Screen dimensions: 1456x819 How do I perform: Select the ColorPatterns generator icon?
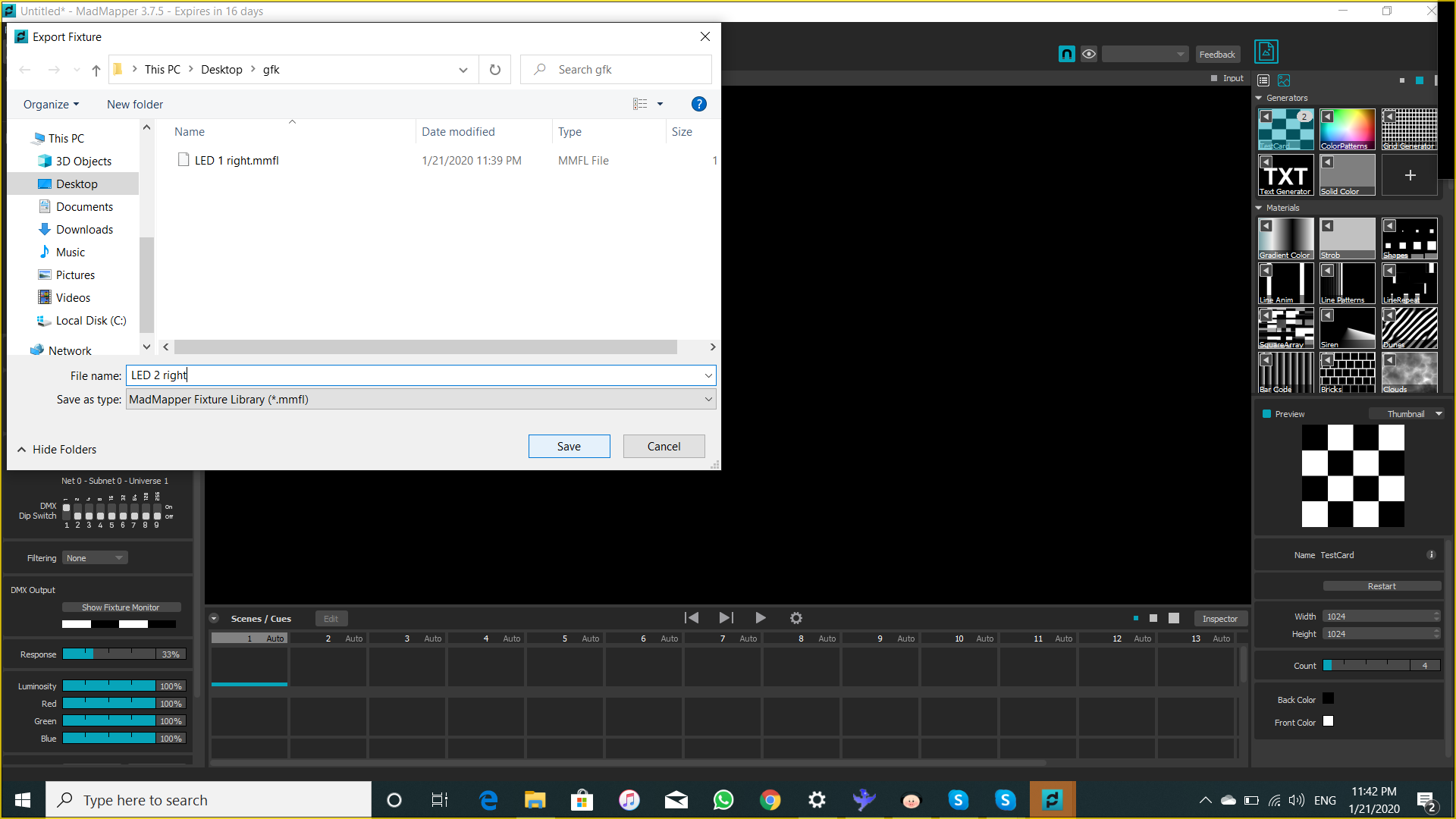(1347, 129)
